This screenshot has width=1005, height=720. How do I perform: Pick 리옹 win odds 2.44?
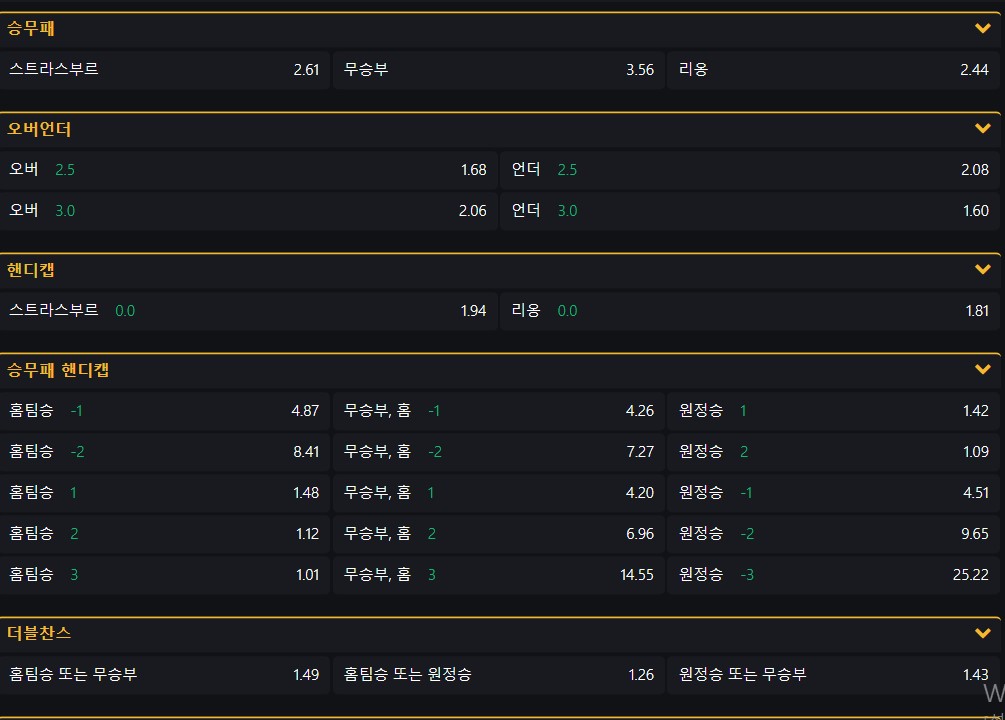[x=833, y=70]
